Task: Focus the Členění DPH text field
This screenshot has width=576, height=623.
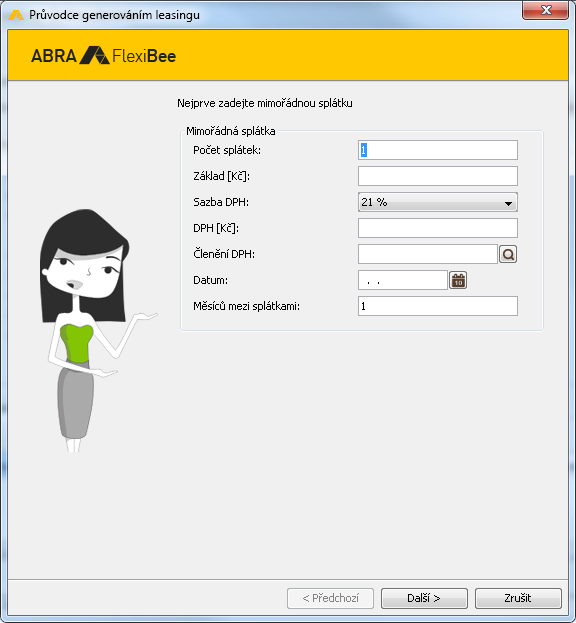Action: pos(428,254)
